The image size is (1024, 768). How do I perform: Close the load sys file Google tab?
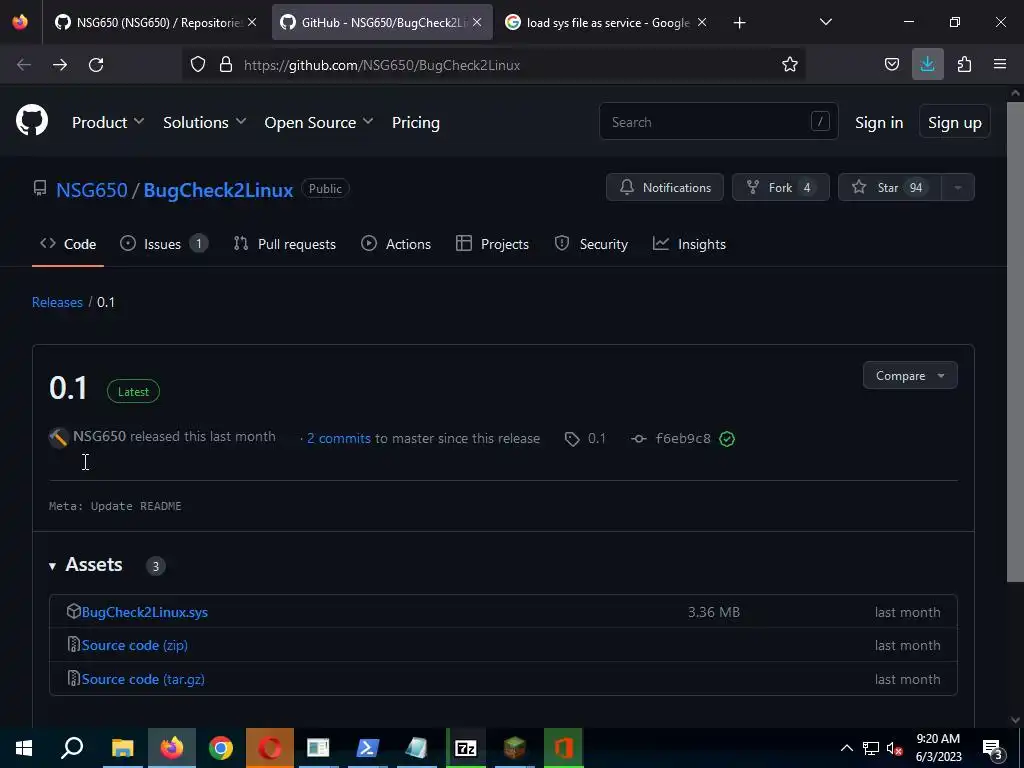click(x=702, y=22)
